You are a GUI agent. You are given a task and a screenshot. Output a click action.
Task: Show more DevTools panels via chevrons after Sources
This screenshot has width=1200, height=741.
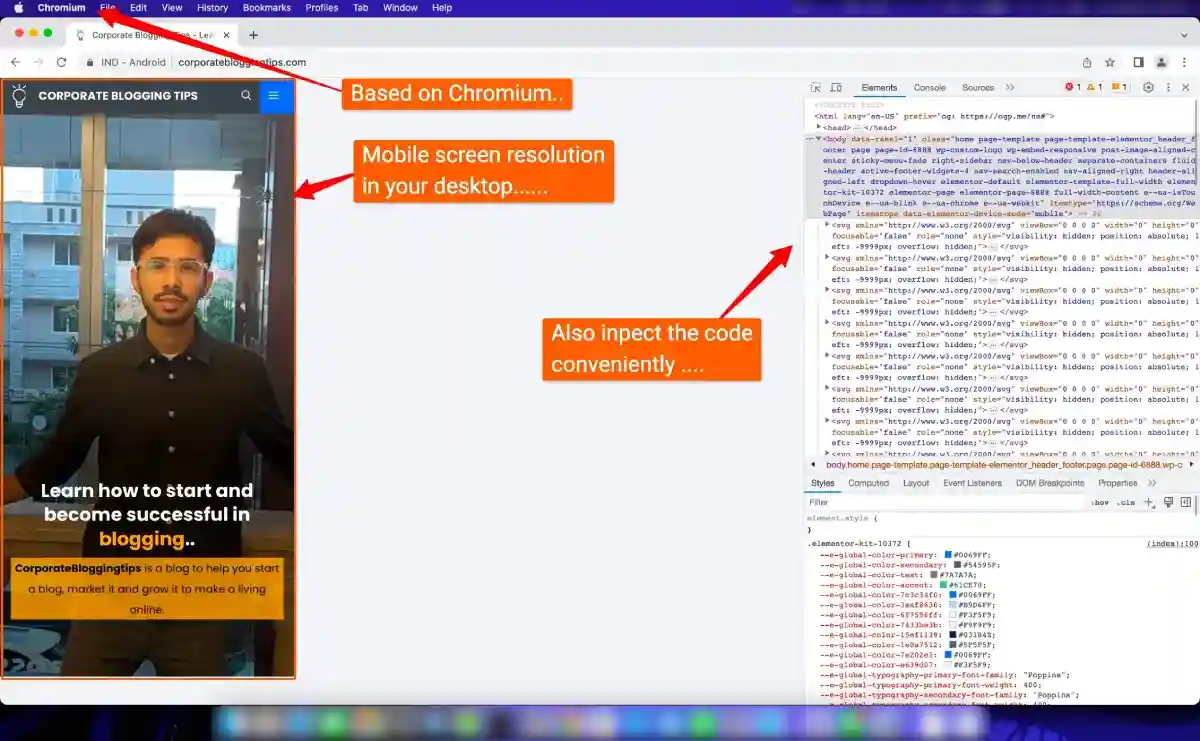pos(1010,88)
